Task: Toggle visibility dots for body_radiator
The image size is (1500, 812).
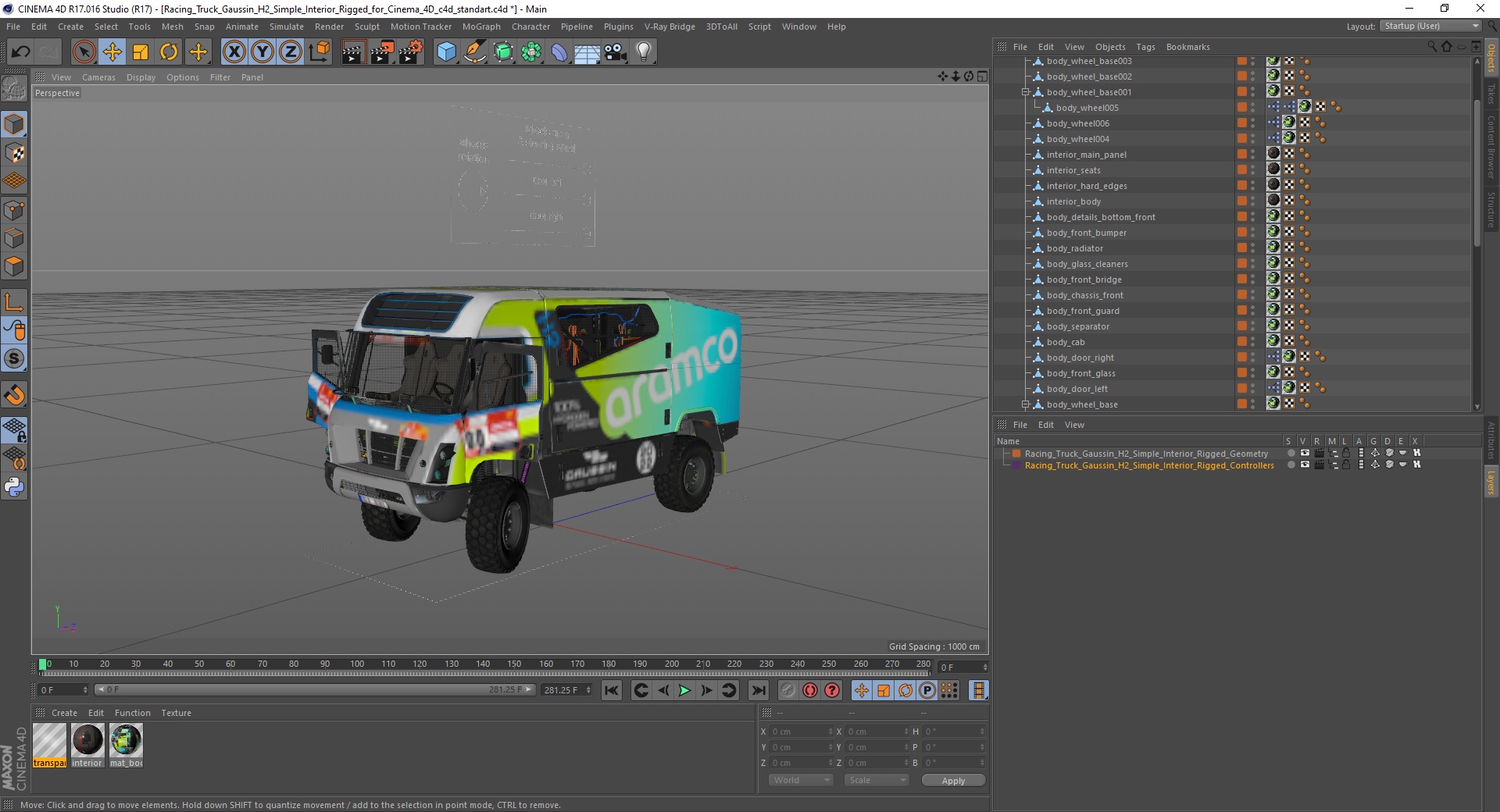Action: tap(1253, 248)
